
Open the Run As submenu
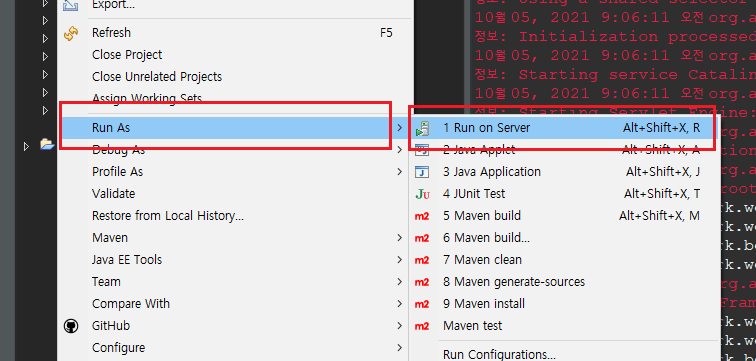click(234, 128)
